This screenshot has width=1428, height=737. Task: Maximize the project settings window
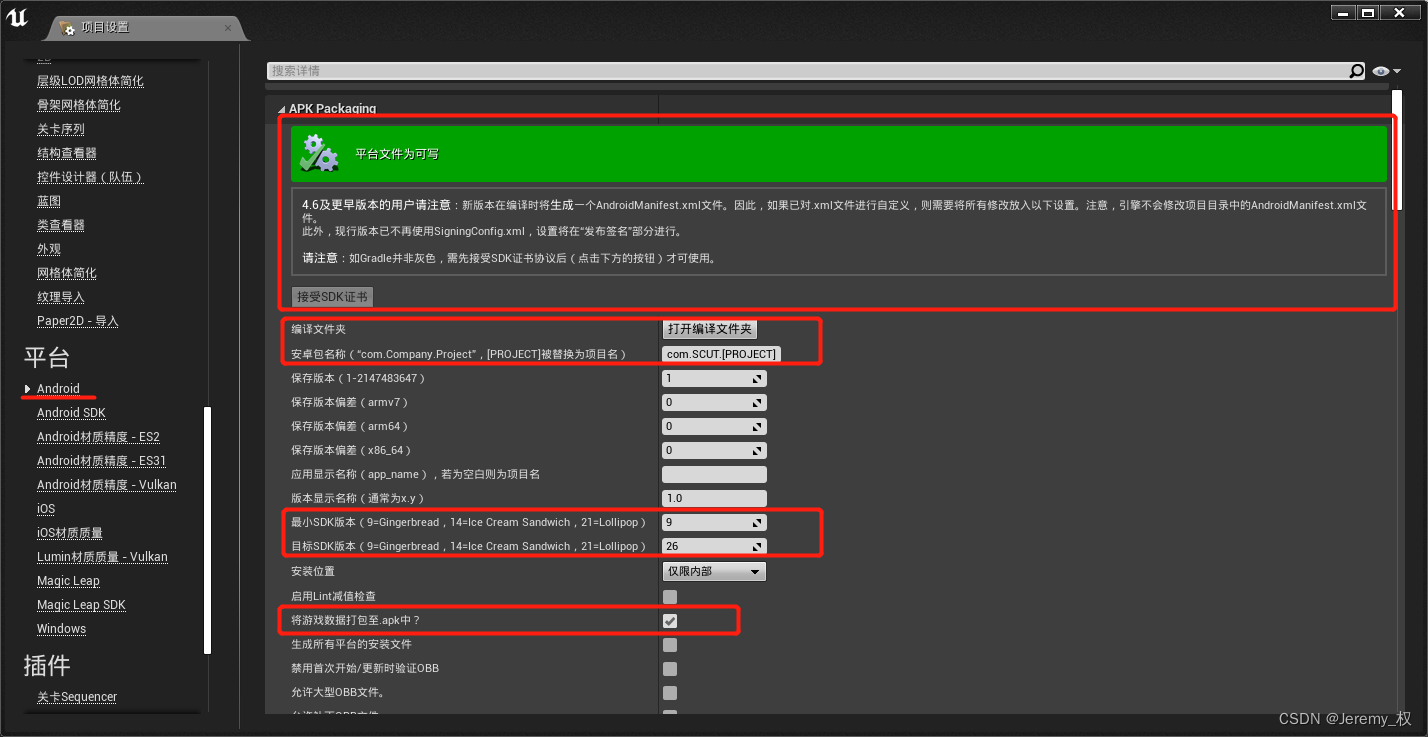[x=1368, y=12]
